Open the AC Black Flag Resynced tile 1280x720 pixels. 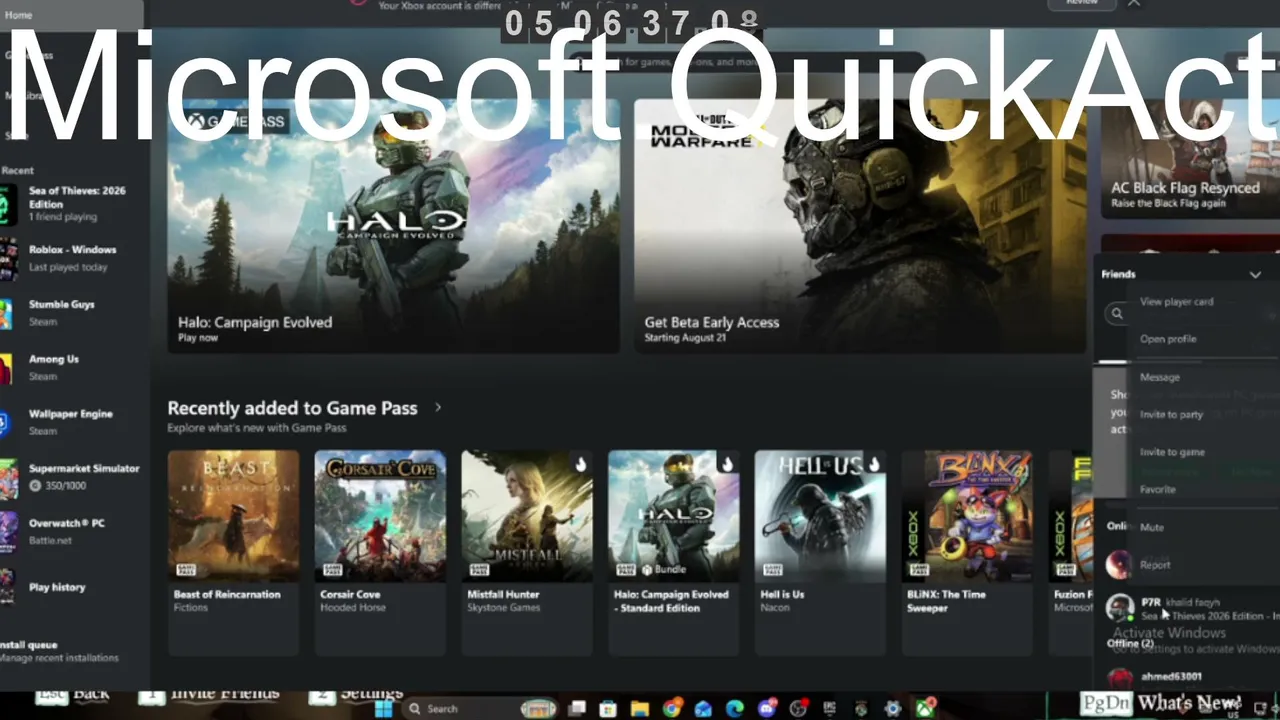point(1190,160)
